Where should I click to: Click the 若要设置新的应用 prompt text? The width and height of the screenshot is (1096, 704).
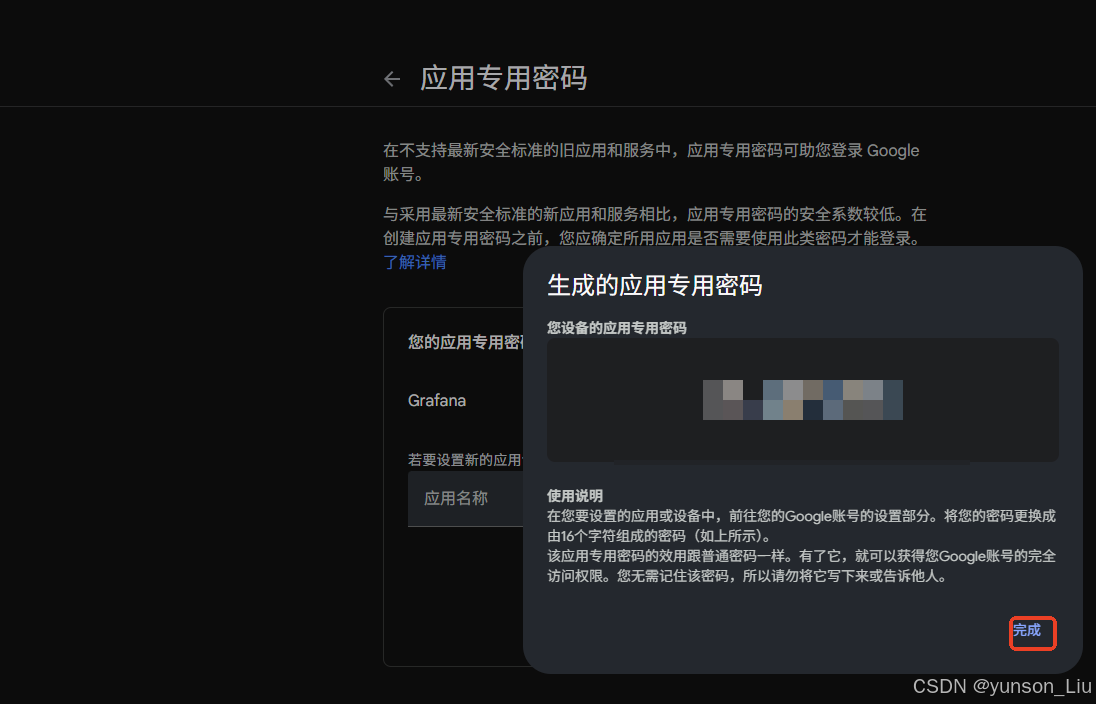tap(465, 459)
